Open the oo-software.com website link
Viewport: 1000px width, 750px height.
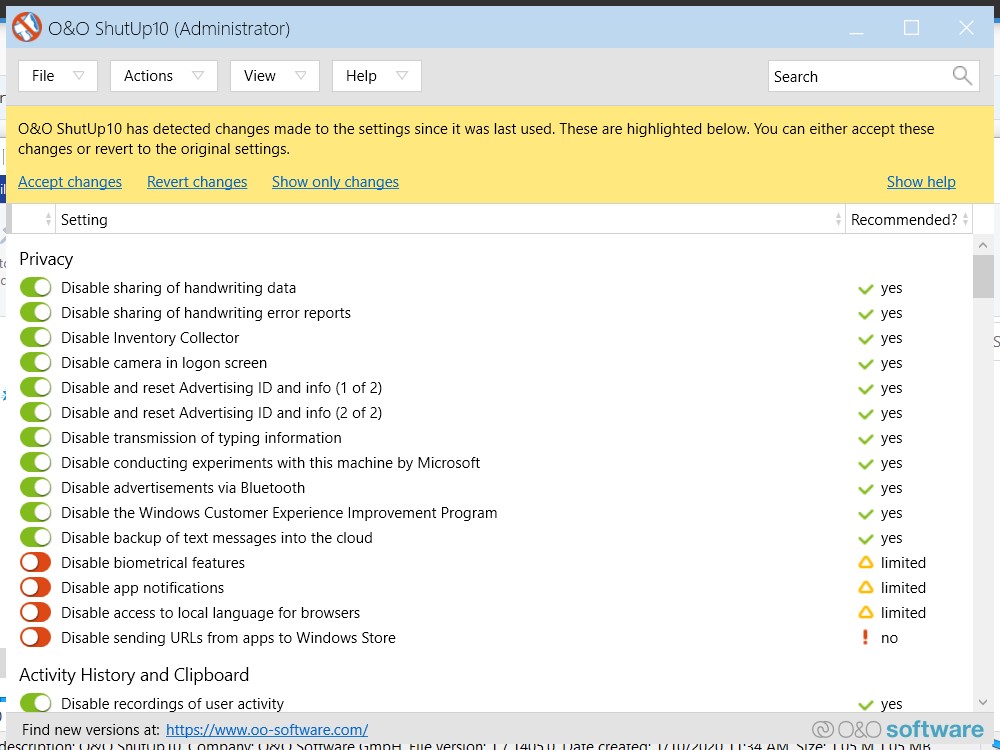267,730
